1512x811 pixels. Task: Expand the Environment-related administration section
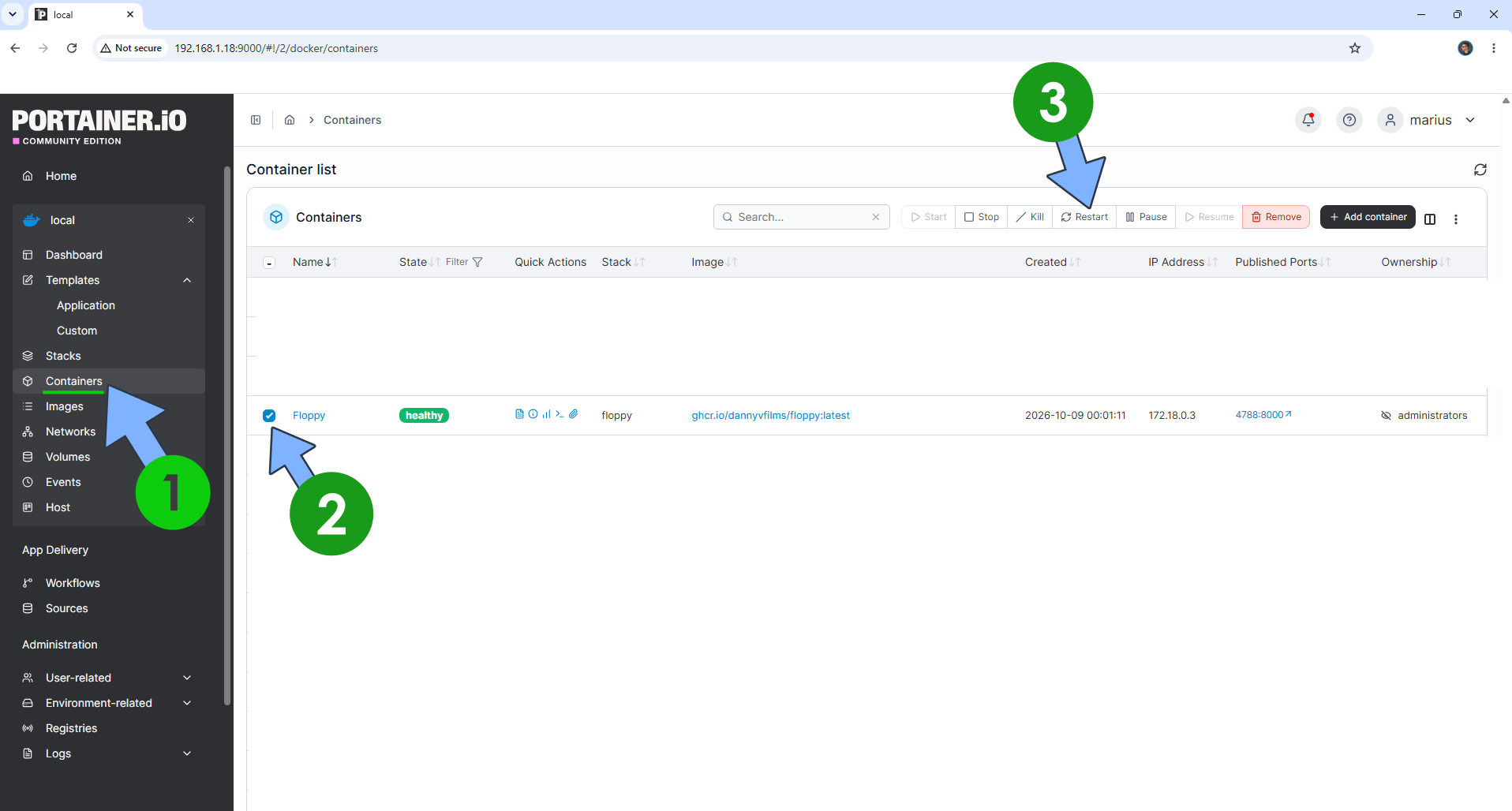click(x=187, y=703)
